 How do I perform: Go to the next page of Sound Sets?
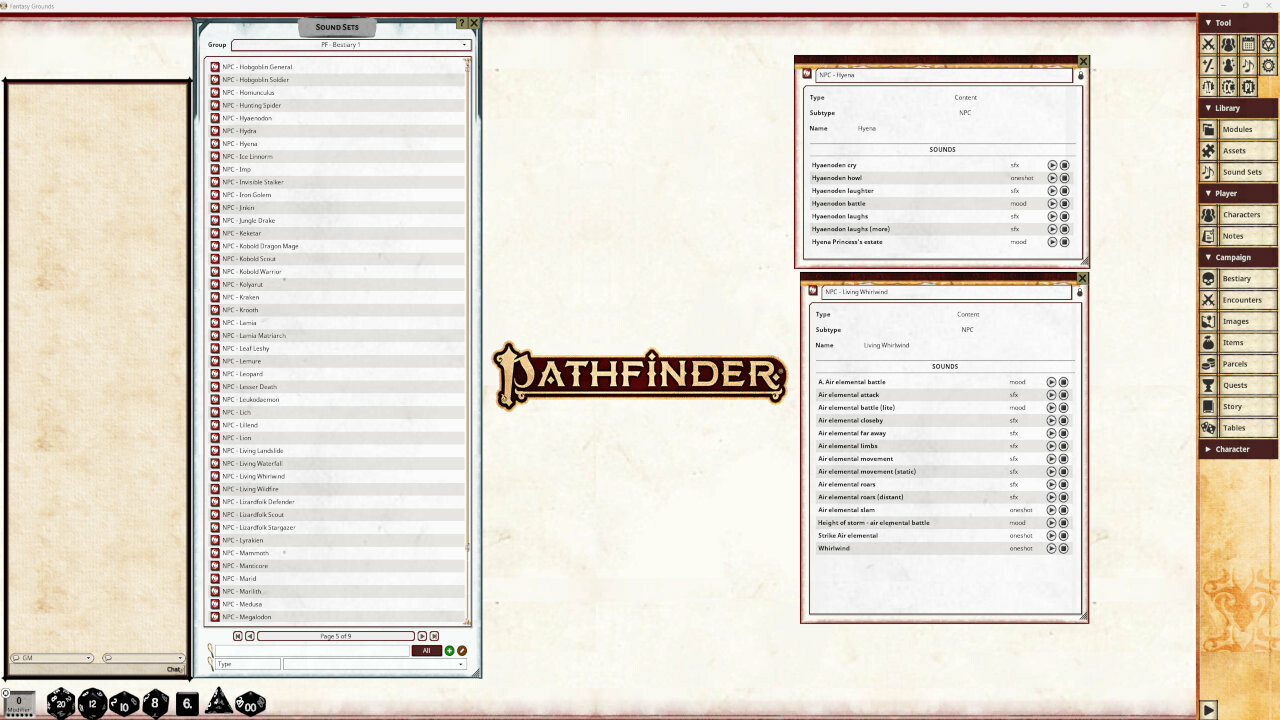(x=422, y=636)
